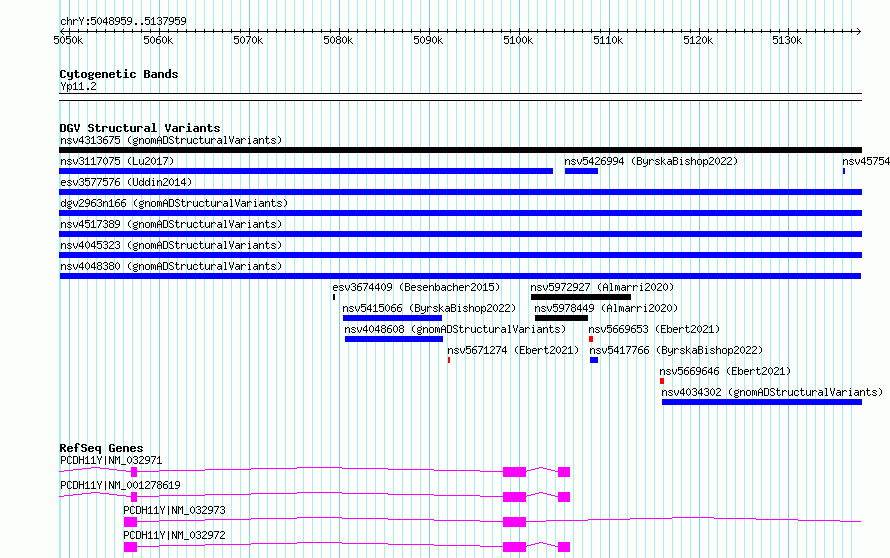Click the RefSeq Genes track title
Viewport: 890px width, 558px height.
point(101,448)
